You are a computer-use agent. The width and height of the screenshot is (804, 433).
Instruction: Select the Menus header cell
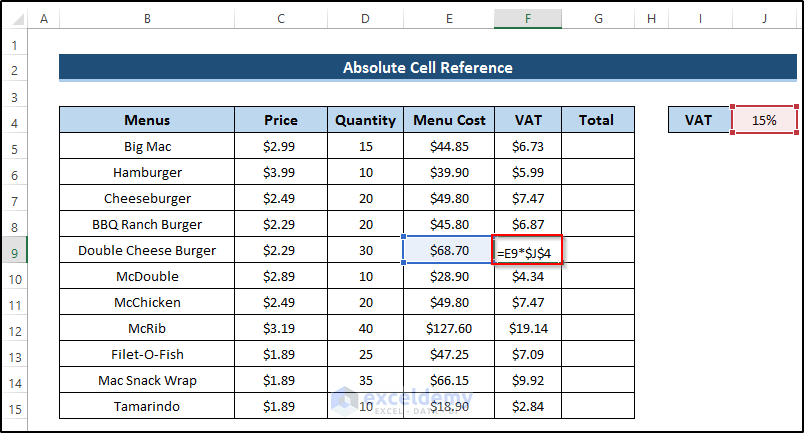147,120
